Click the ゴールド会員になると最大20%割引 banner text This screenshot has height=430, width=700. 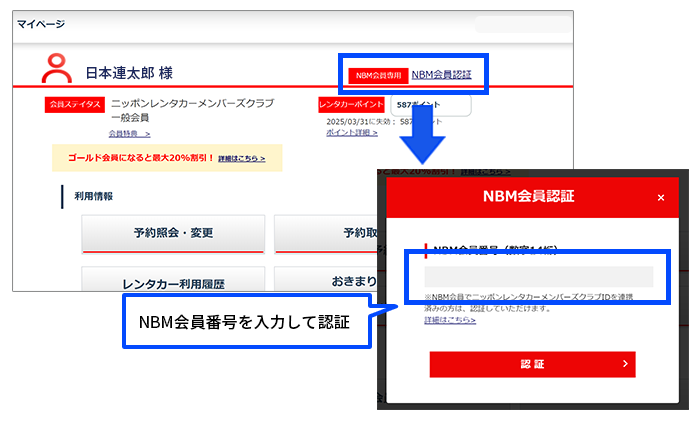coord(141,158)
